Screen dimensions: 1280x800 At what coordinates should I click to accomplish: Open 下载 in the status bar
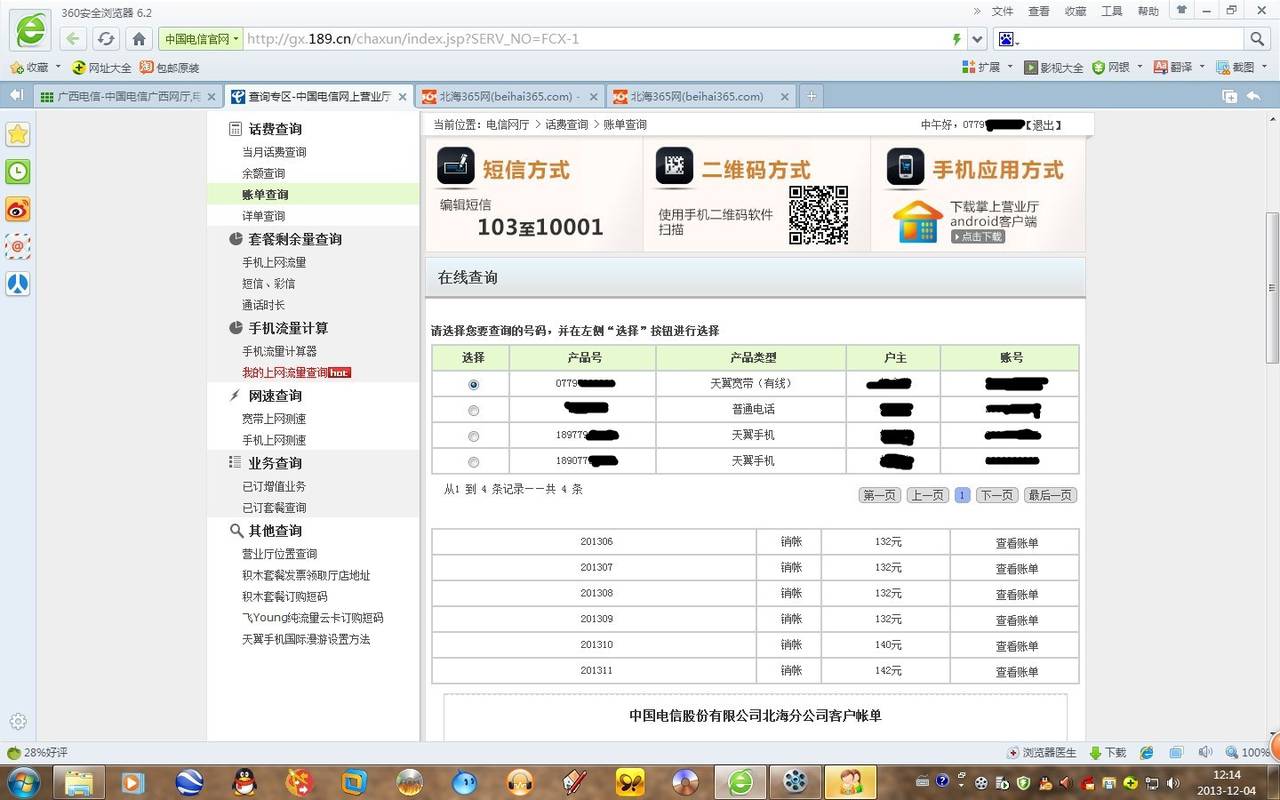click(x=1108, y=752)
